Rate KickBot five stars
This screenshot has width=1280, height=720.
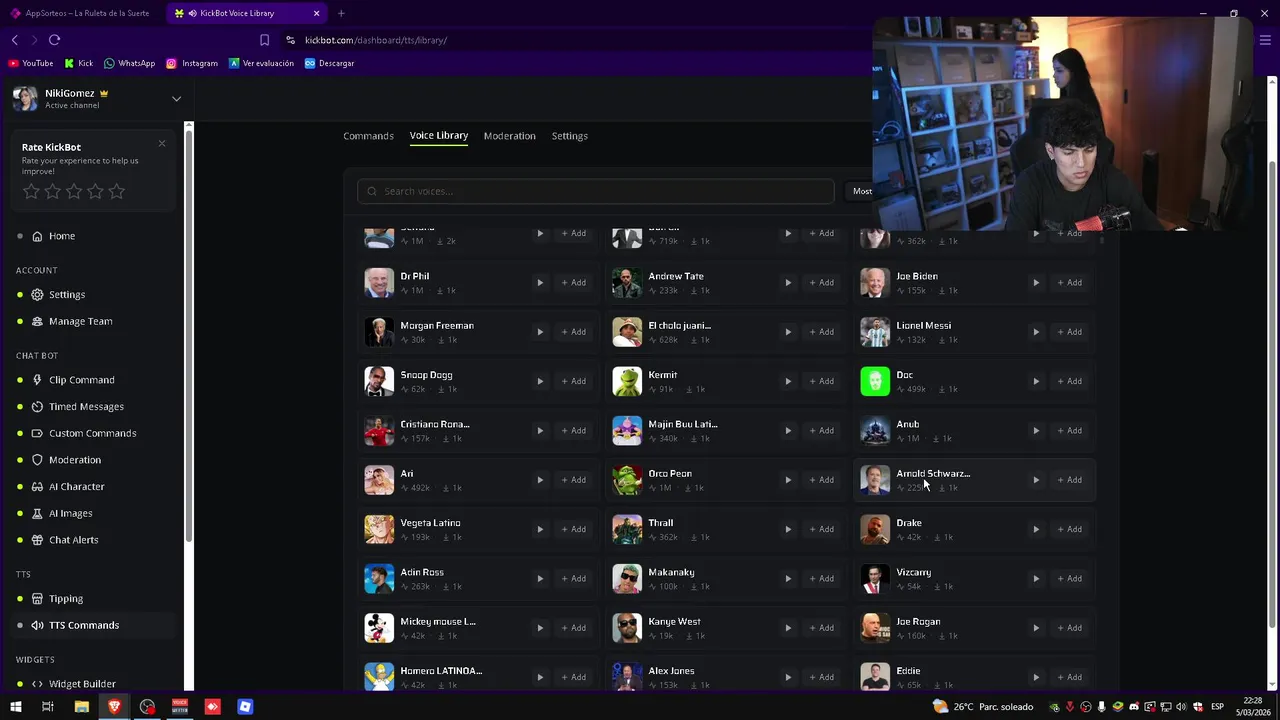[117, 191]
